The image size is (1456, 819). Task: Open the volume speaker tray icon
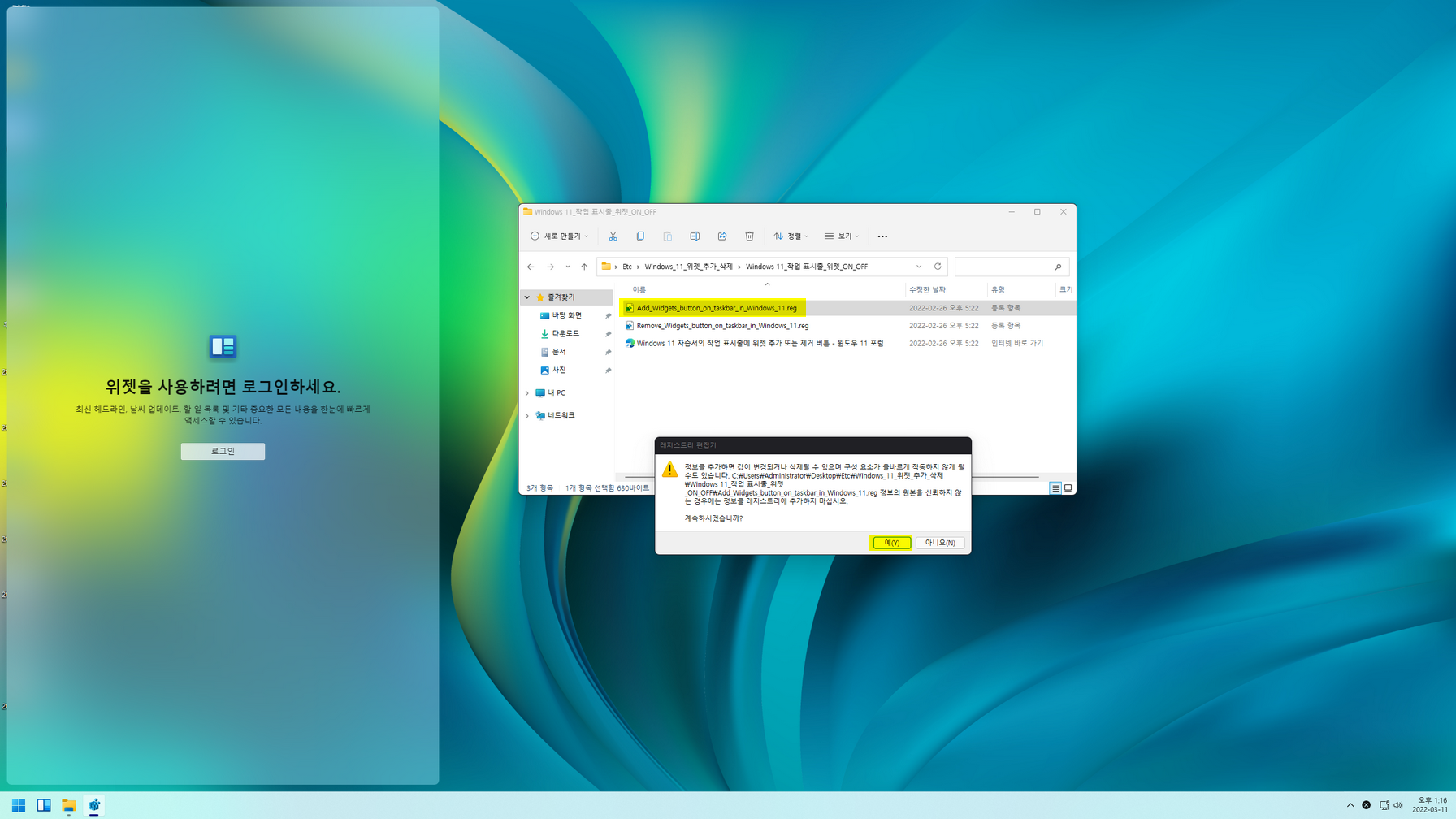coord(1398,805)
